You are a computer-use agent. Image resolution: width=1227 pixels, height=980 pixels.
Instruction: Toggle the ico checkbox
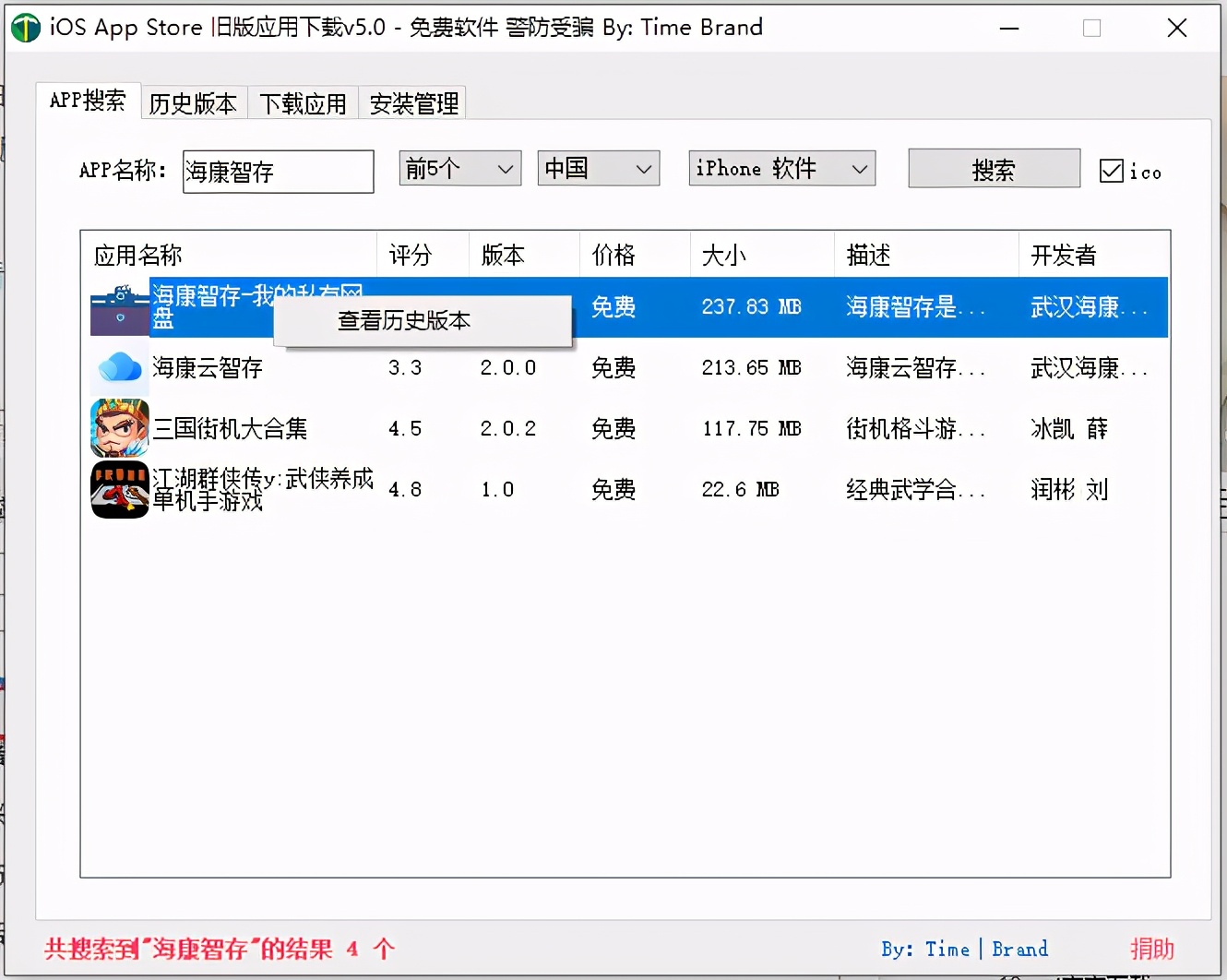(1111, 170)
